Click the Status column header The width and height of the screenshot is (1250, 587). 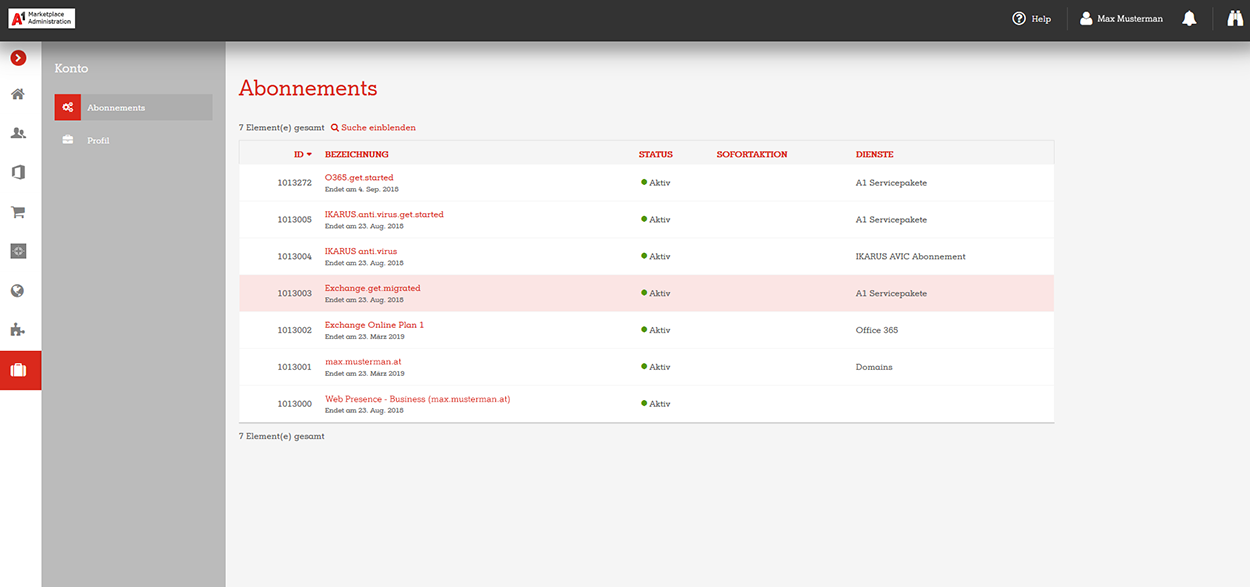tap(656, 155)
